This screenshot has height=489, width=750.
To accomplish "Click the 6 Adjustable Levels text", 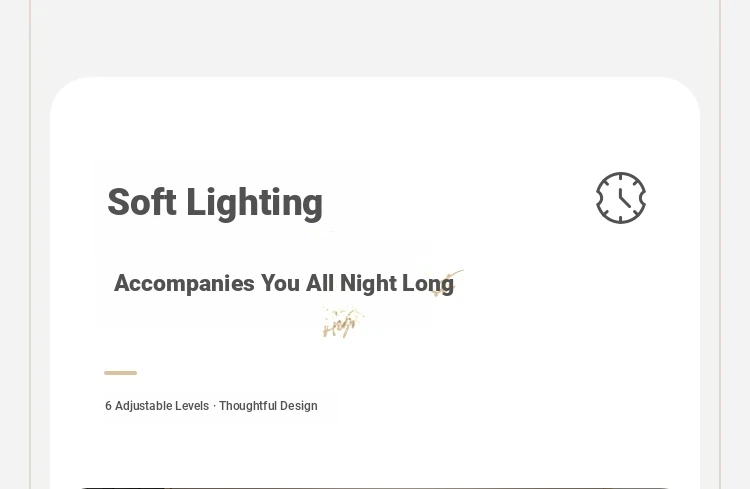I will [157, 406].
